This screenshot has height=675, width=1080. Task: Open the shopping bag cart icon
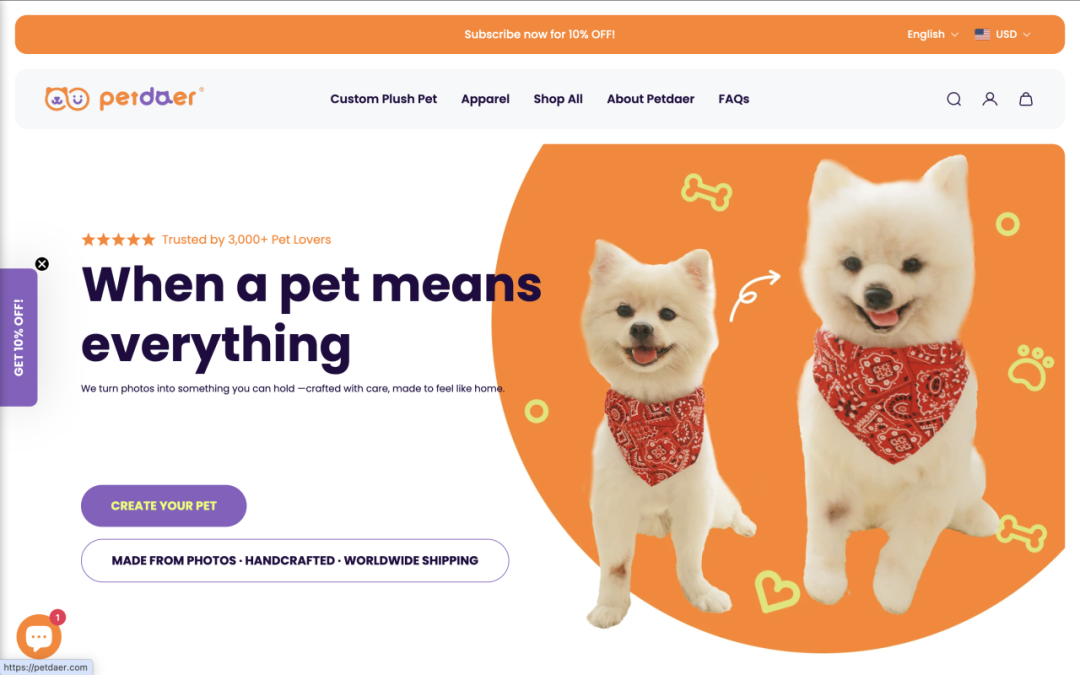[x=1026, y=99]
